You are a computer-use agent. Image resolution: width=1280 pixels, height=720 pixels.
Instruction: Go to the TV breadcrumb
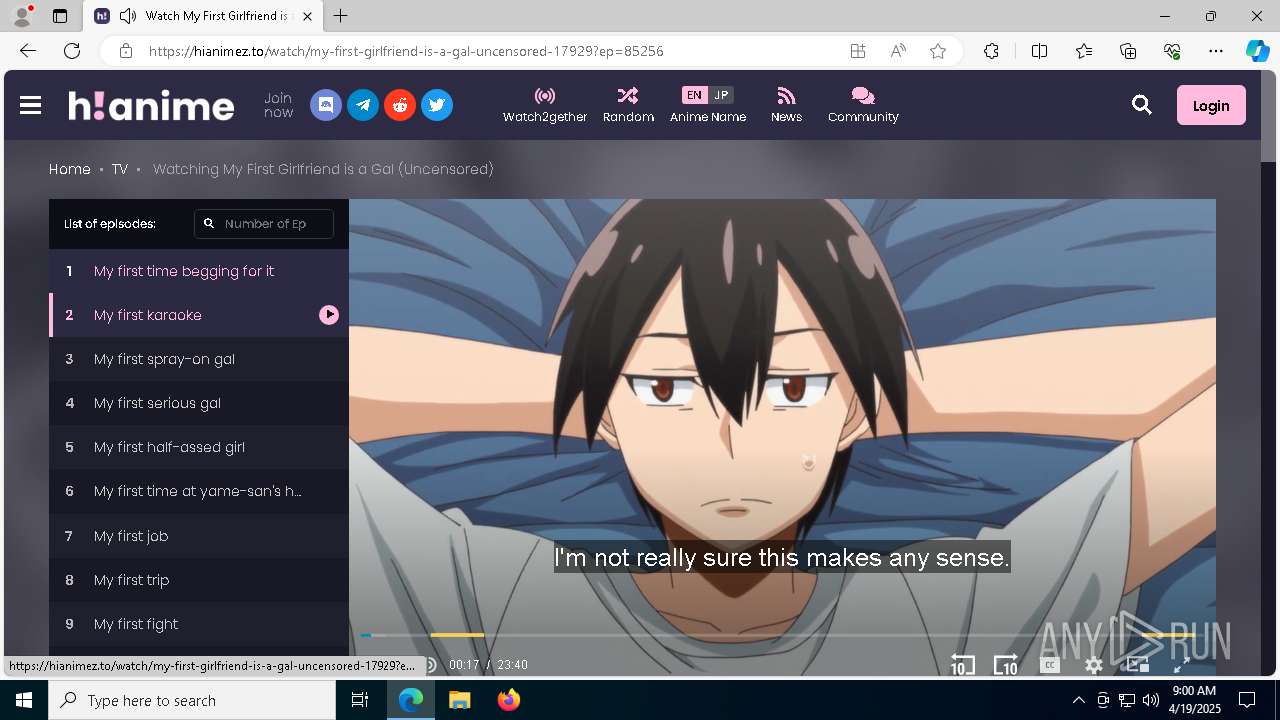point(120,169)
